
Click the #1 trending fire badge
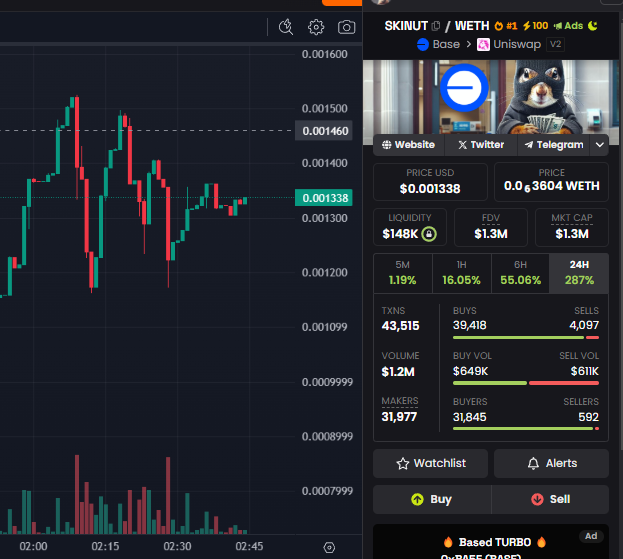[x=506, y=26]
